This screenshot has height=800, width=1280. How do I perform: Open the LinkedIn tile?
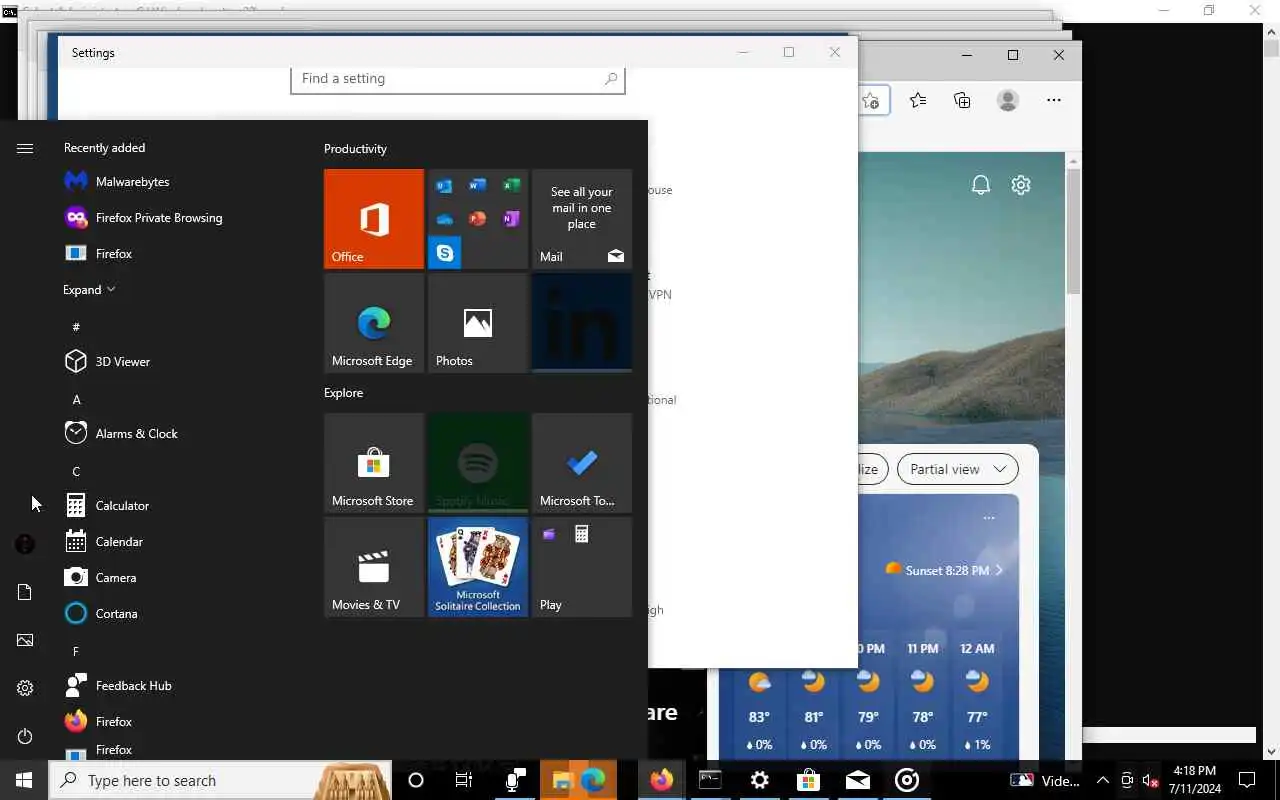582,323
